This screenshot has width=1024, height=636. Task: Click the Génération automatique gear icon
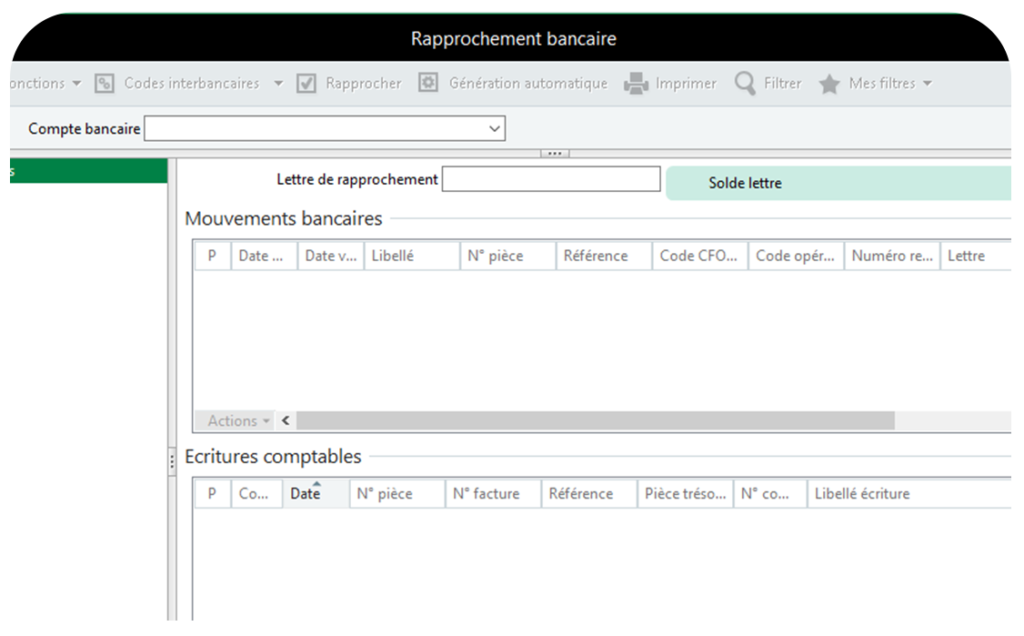click(428, 84)
